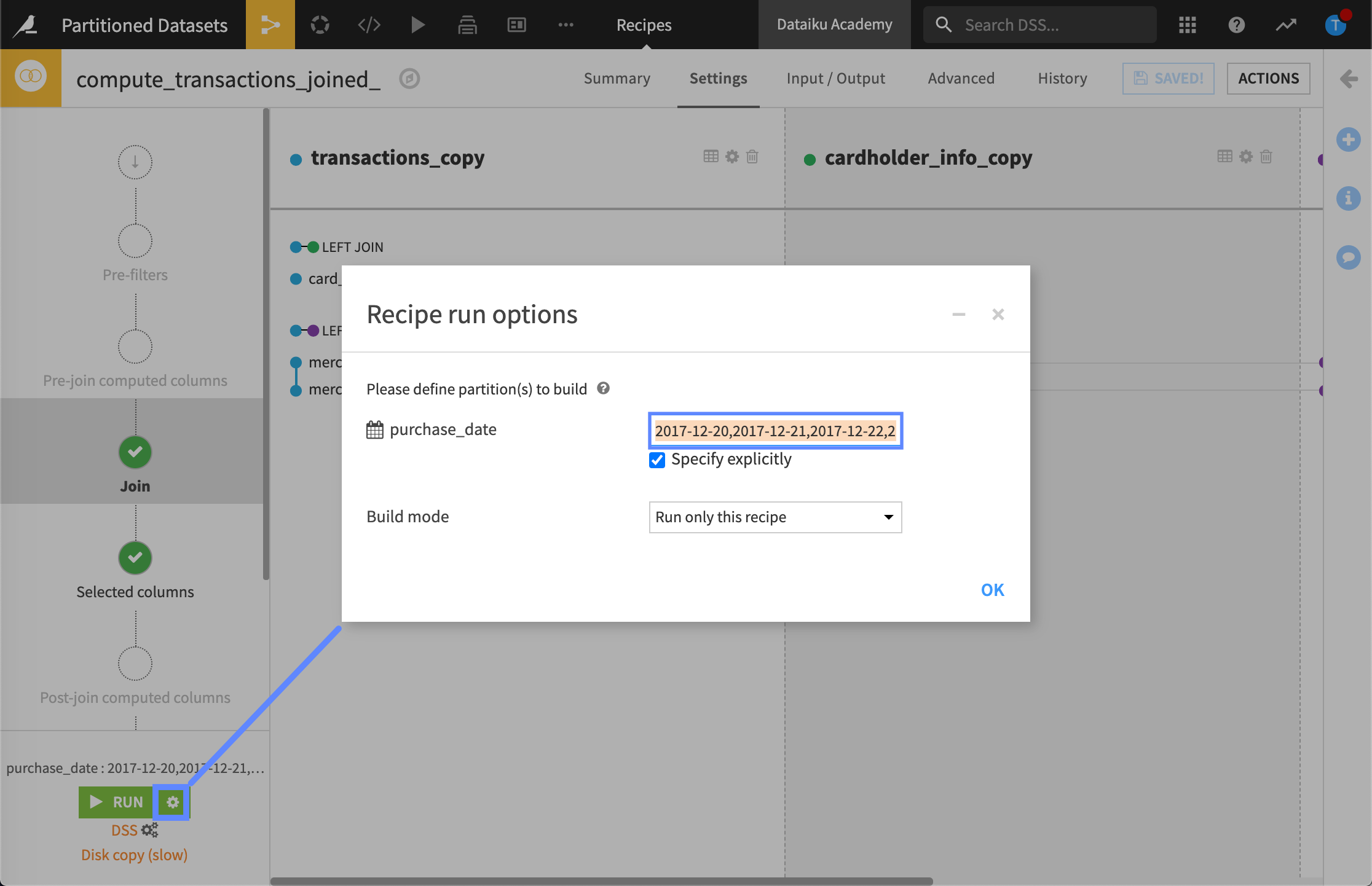
Task: Click the dataset grid view icon for transactions_copy
Action: pos(711,157)
